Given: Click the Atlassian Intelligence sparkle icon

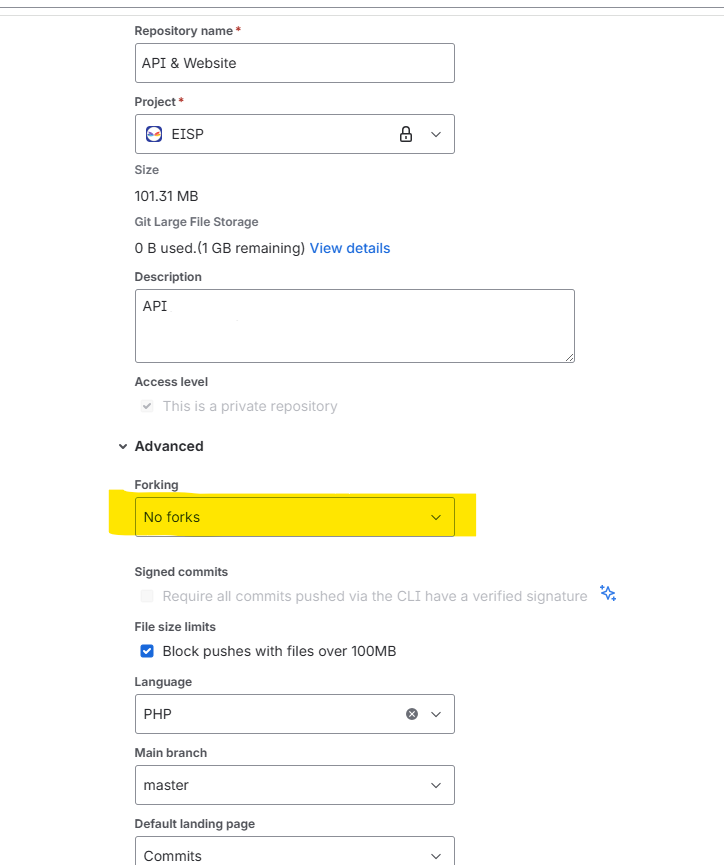Looking at the screenshot, I should click(x=608, y=593).
